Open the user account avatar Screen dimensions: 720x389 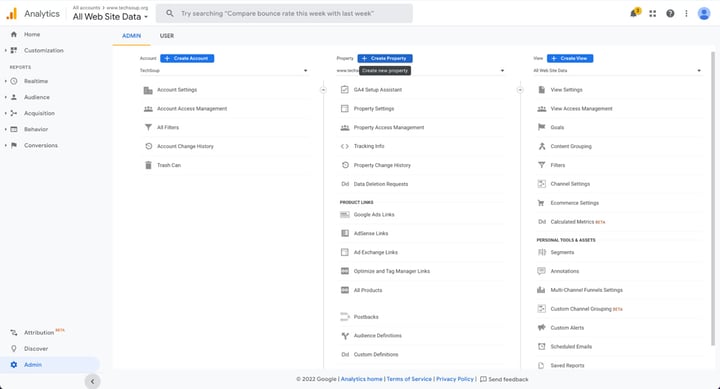(703, 14)
